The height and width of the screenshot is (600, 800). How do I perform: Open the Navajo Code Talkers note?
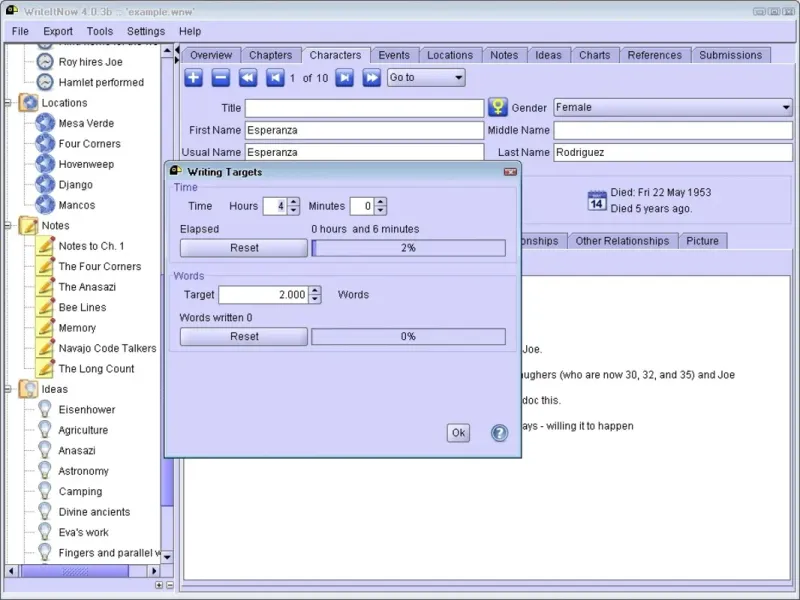click(x=108, y=348)
